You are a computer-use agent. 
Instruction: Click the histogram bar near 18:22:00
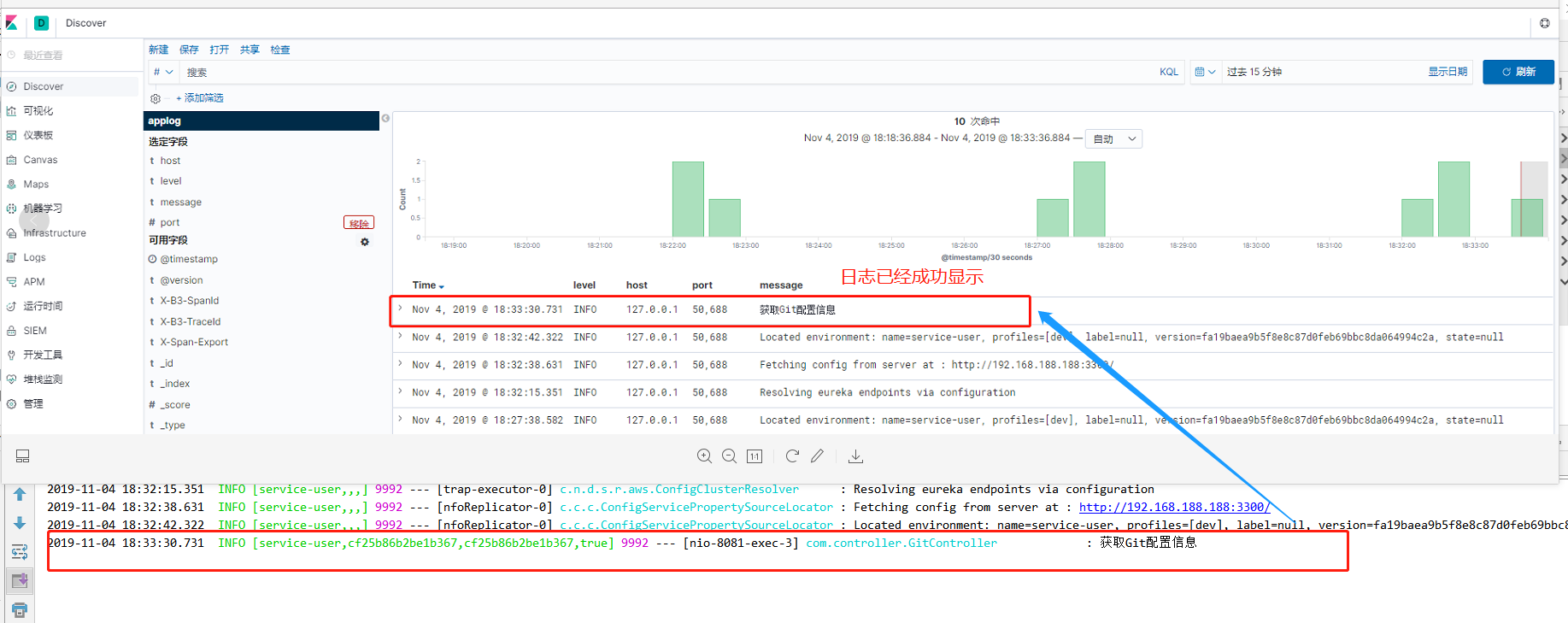[x=688, y=199]
